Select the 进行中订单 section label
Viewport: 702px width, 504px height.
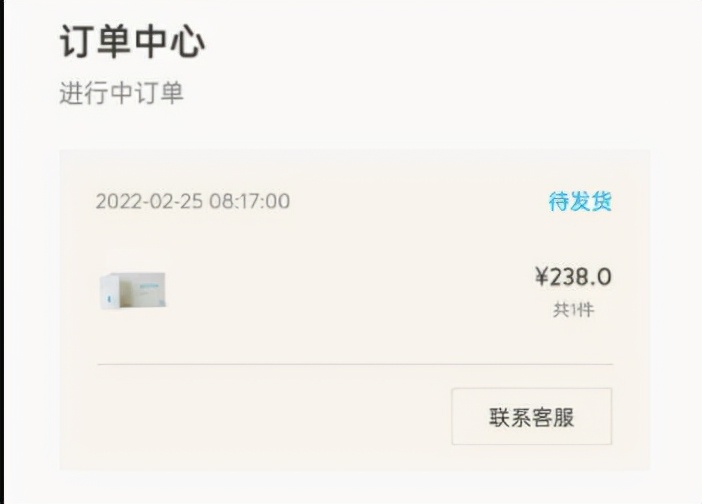pyautogui.click(x=121, y=93)
